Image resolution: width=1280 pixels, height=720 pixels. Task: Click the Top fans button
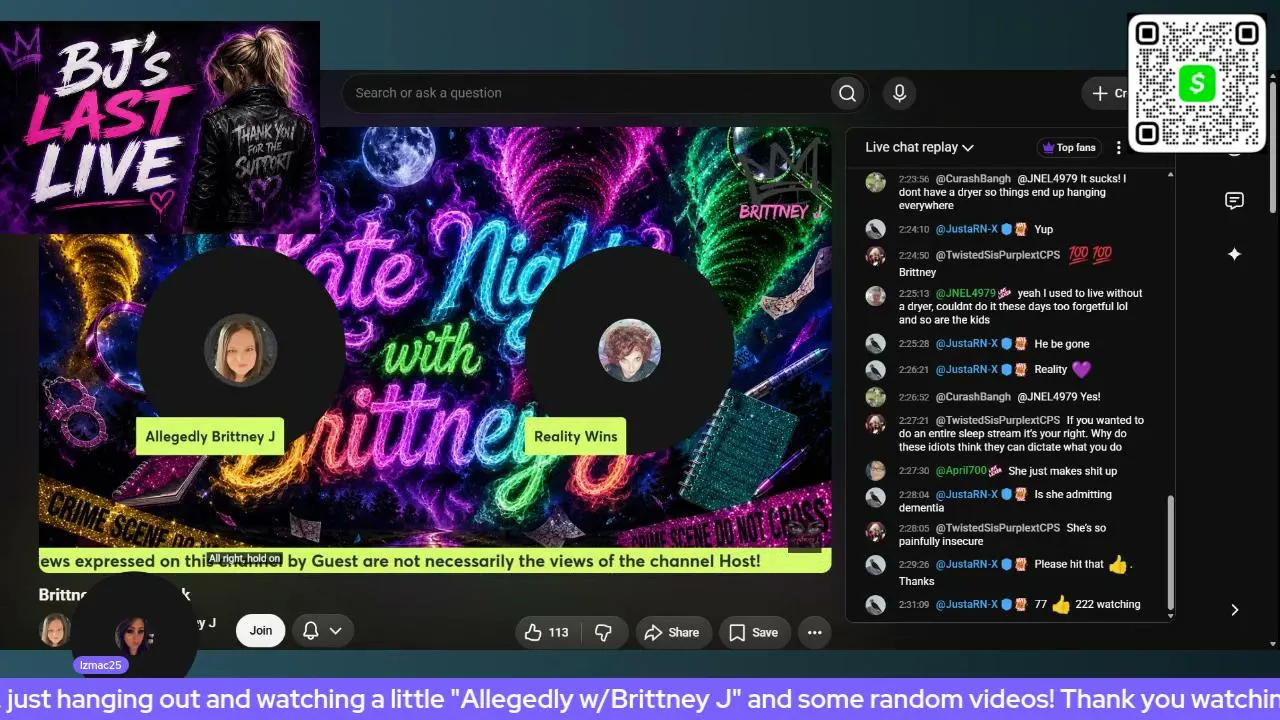(x=1069, y=147)
